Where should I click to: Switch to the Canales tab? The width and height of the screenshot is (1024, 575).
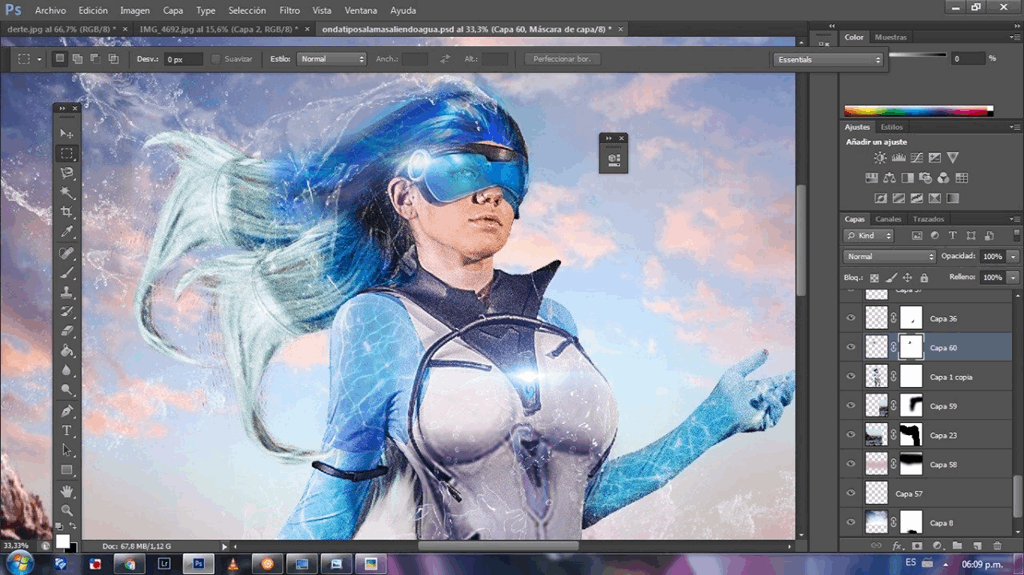click(x=888, y=219)
